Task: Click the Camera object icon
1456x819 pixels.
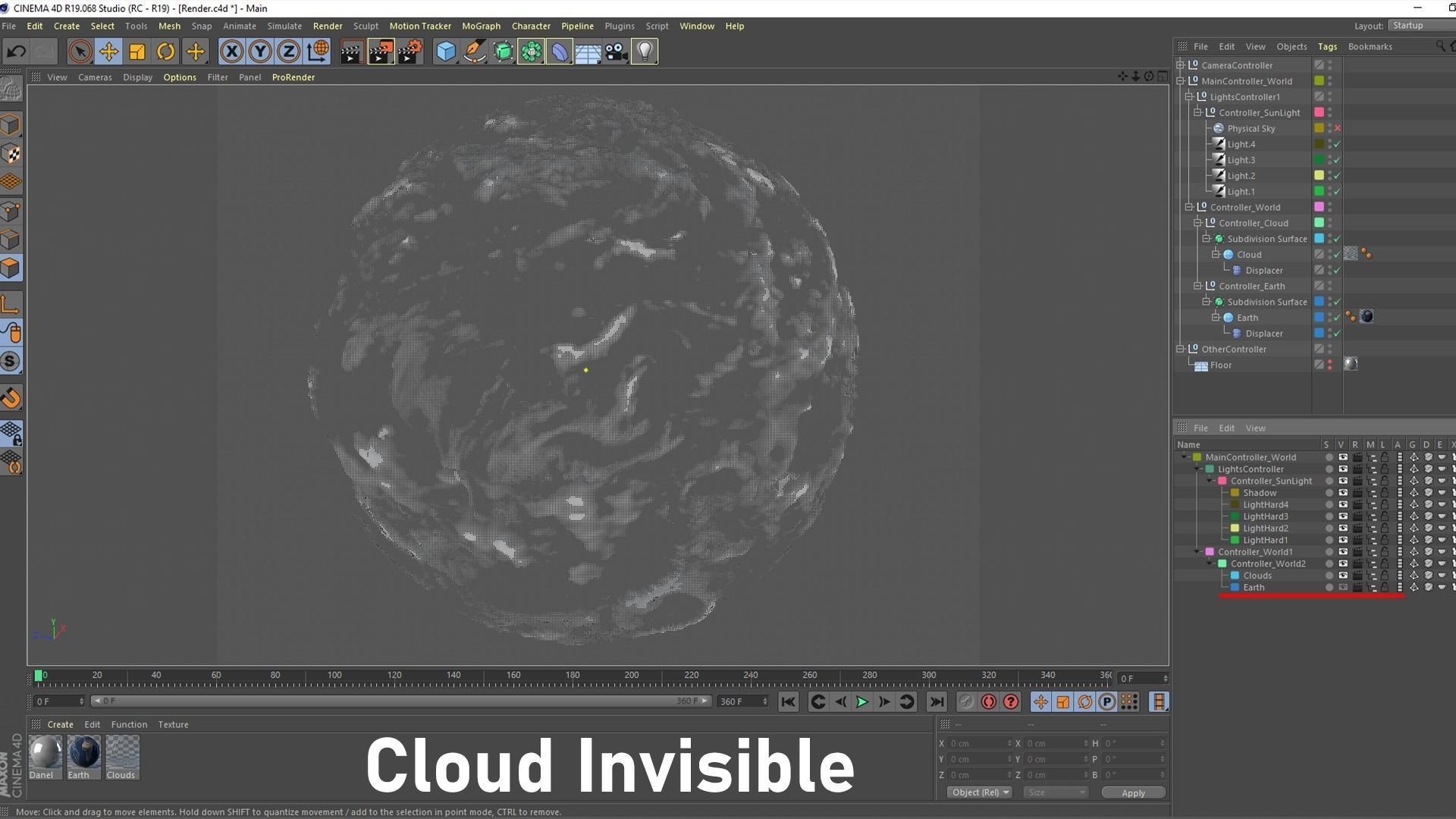Action: click(616, 52)
